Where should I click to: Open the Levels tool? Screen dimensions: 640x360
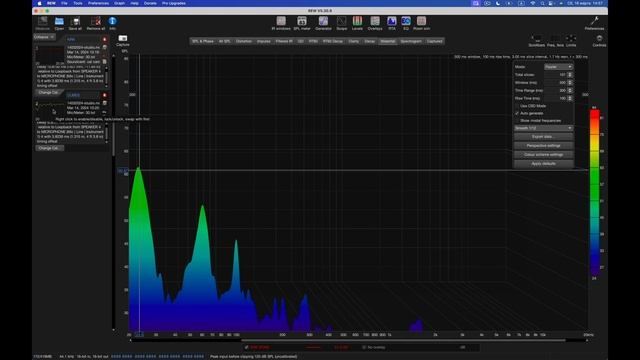coord(357,23)
